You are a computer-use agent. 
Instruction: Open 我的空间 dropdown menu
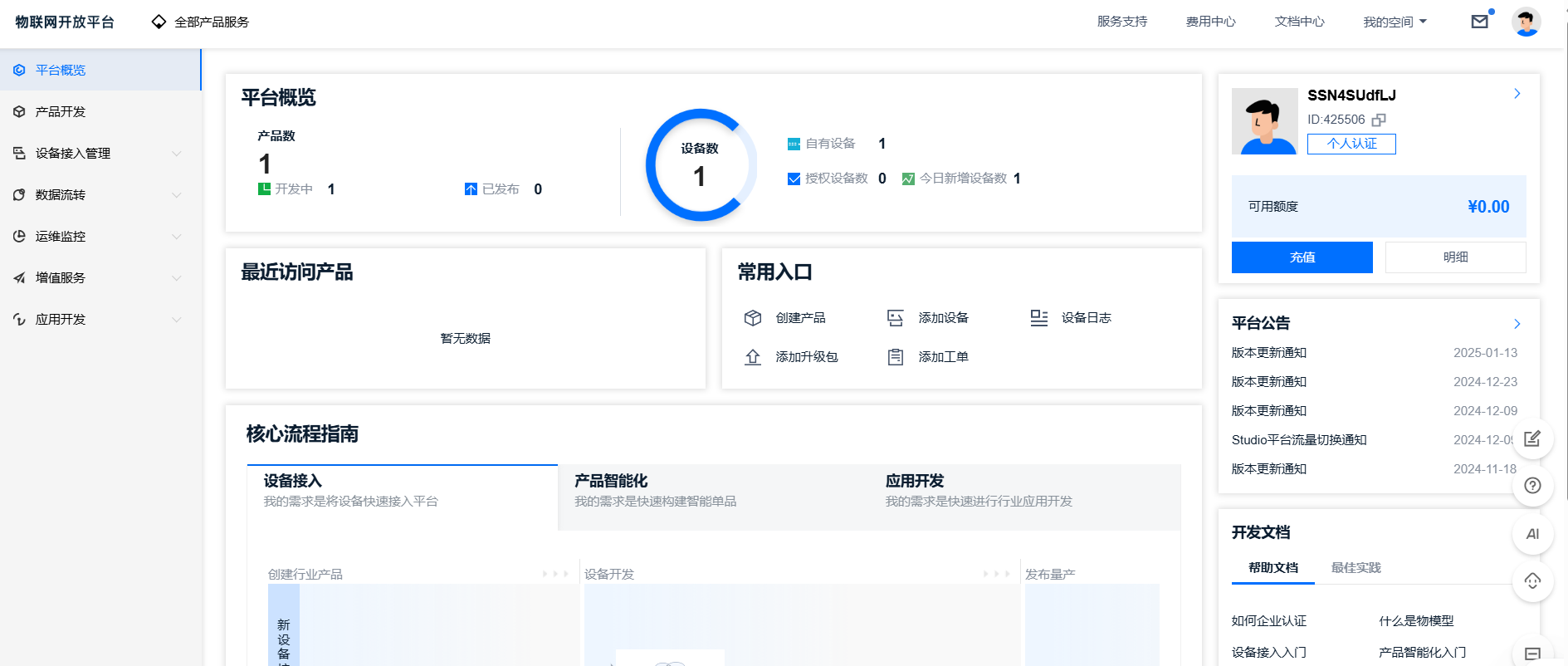(1395, 22)
